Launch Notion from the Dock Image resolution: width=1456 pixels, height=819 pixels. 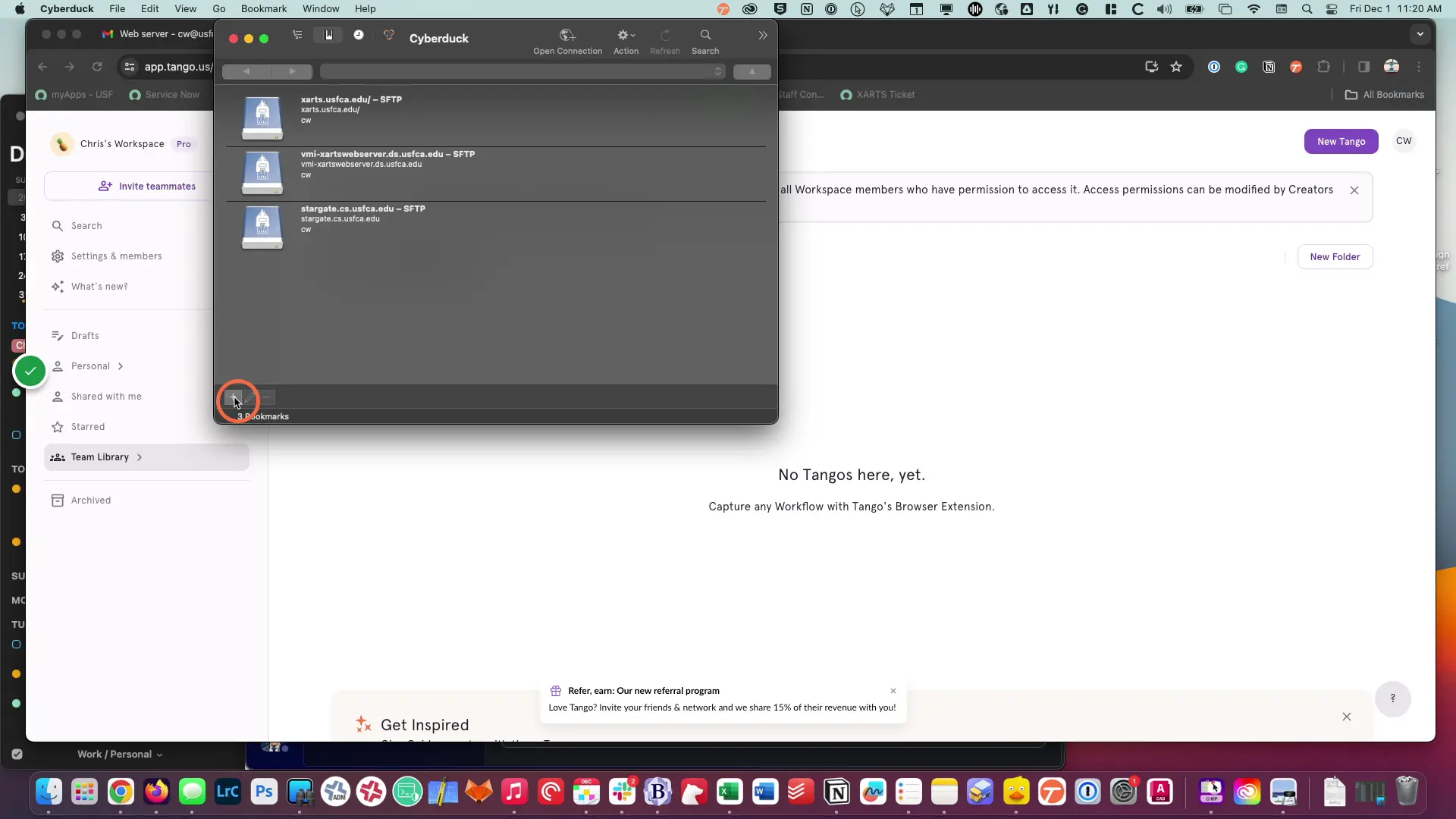836,792
